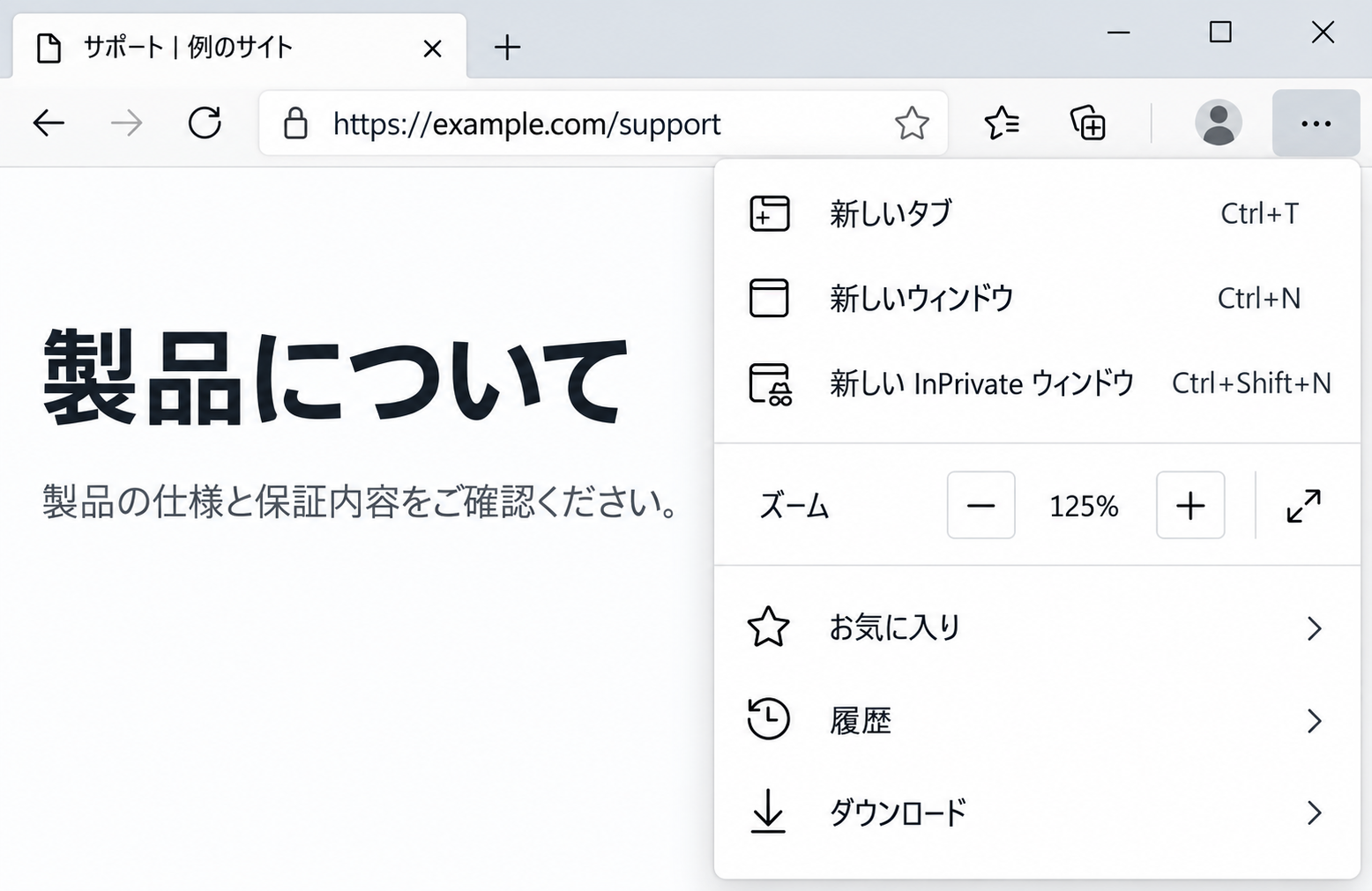This screenshot has width=1372, height=891.
Task: Click the forward navigation arrow
Action: tap(127, 123)
